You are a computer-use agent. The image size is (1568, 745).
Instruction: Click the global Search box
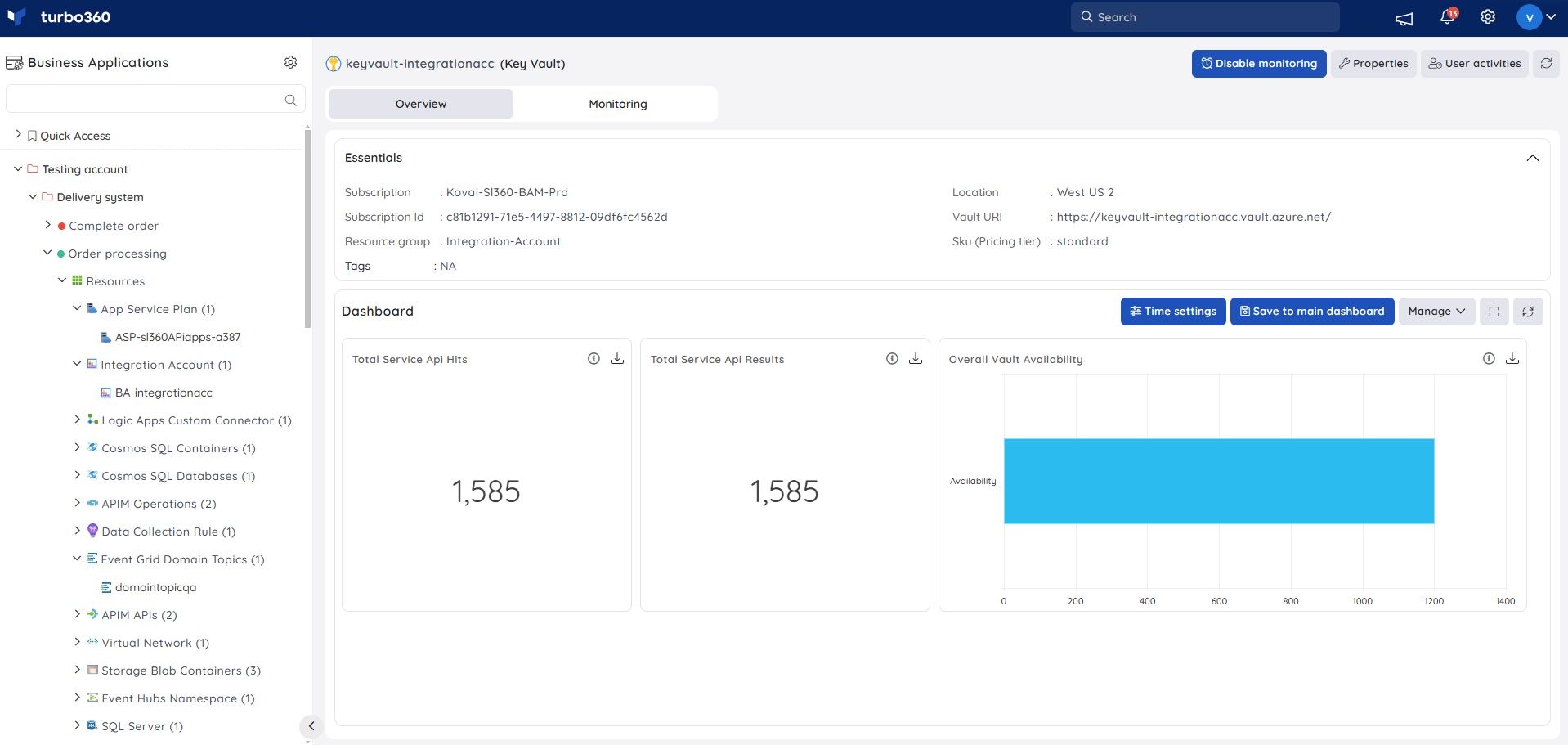tap(1205, 17)
